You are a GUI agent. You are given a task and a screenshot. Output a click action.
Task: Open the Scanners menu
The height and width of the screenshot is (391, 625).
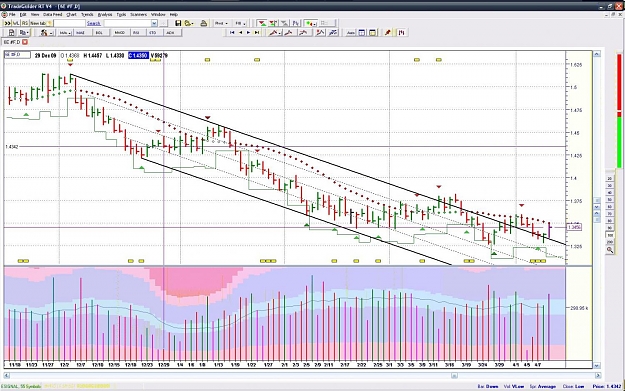[x=138, y=14]
